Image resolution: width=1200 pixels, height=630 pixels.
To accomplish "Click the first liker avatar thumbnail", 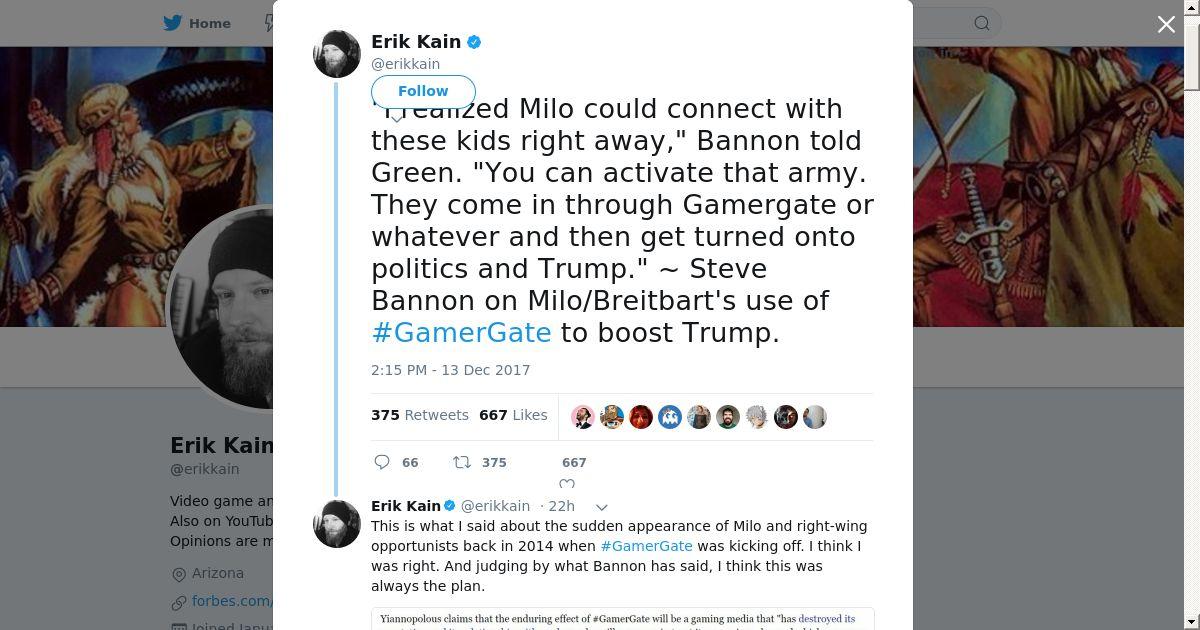I will tap(583, 417).
